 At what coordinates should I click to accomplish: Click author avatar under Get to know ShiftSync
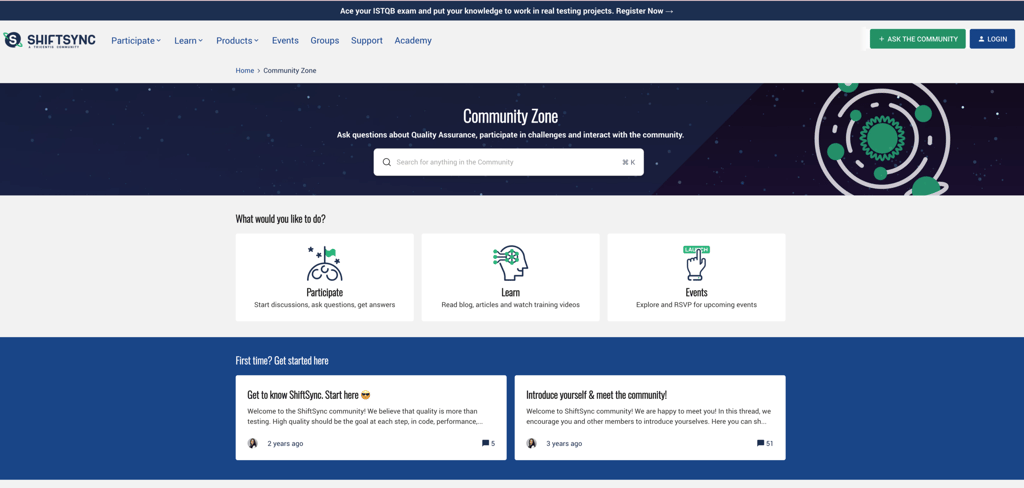point(253,444)
